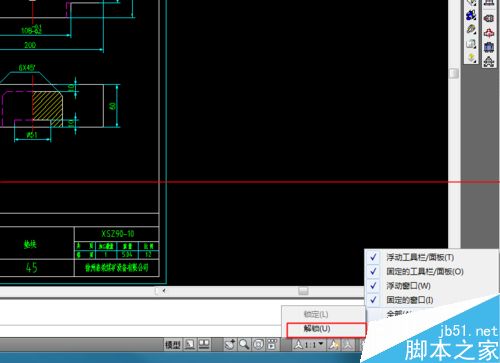Switch to model space with 模型 button

tap(173, 345)
